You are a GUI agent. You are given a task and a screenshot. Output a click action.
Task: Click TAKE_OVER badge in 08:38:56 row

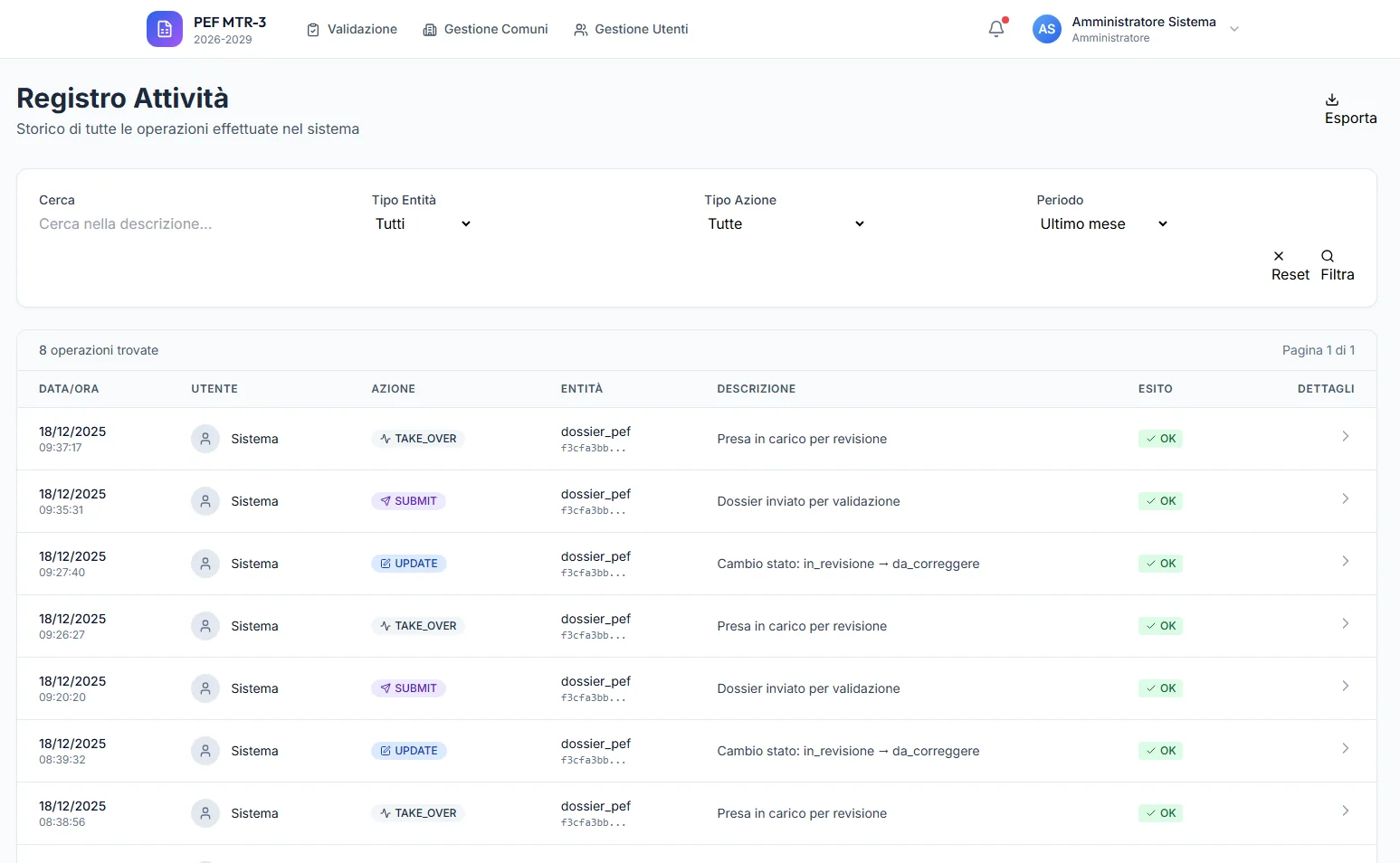click(418, 813)
